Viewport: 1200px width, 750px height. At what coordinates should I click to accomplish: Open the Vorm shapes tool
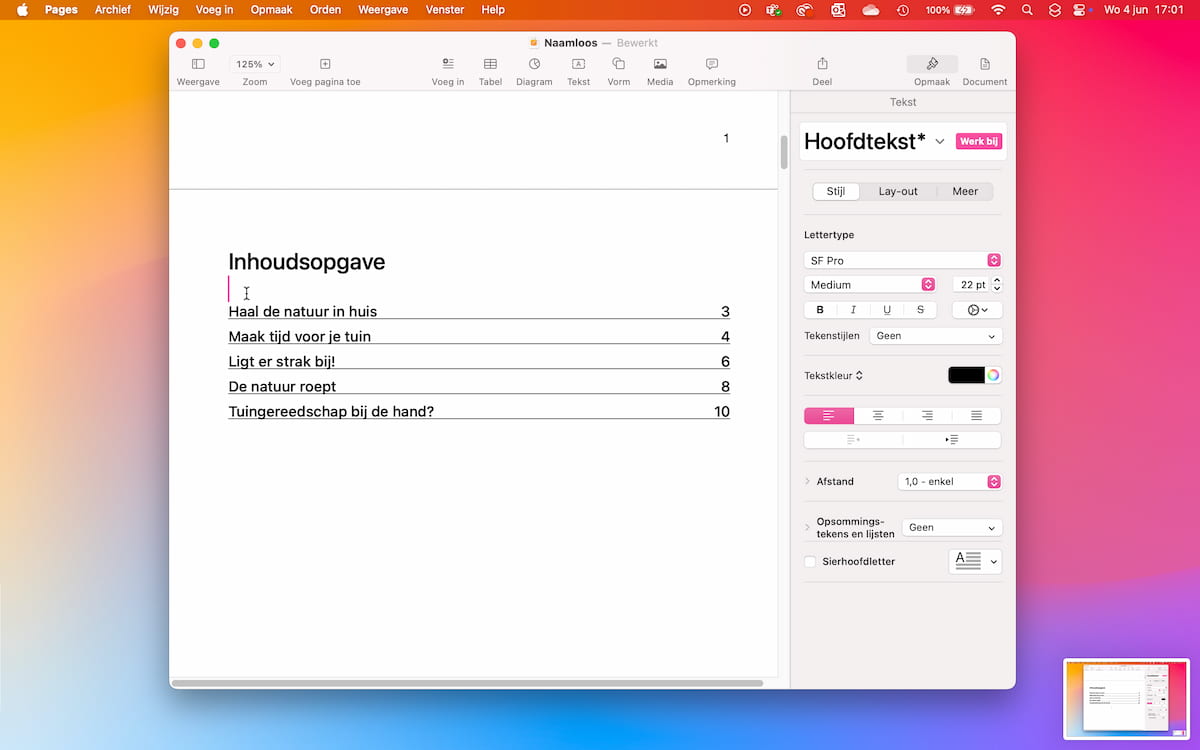tap(618, 65)
